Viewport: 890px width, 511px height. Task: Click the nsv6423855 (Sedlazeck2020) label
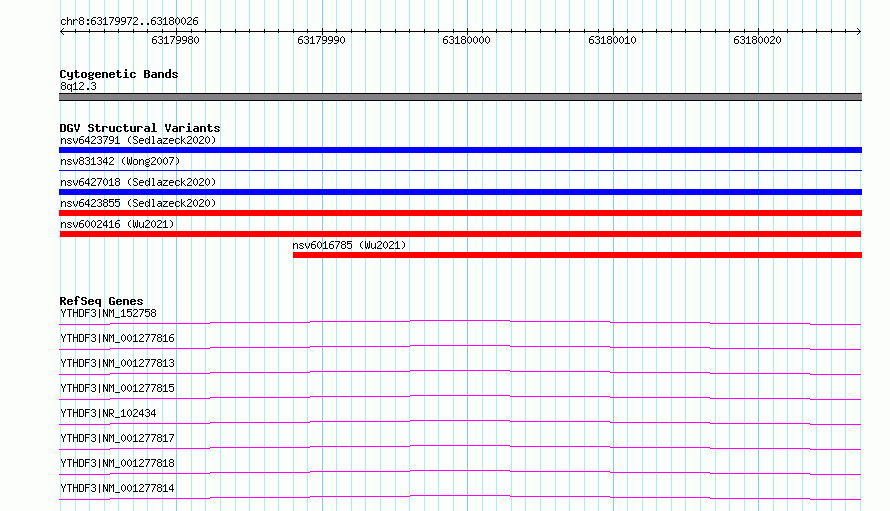point(138,203)
